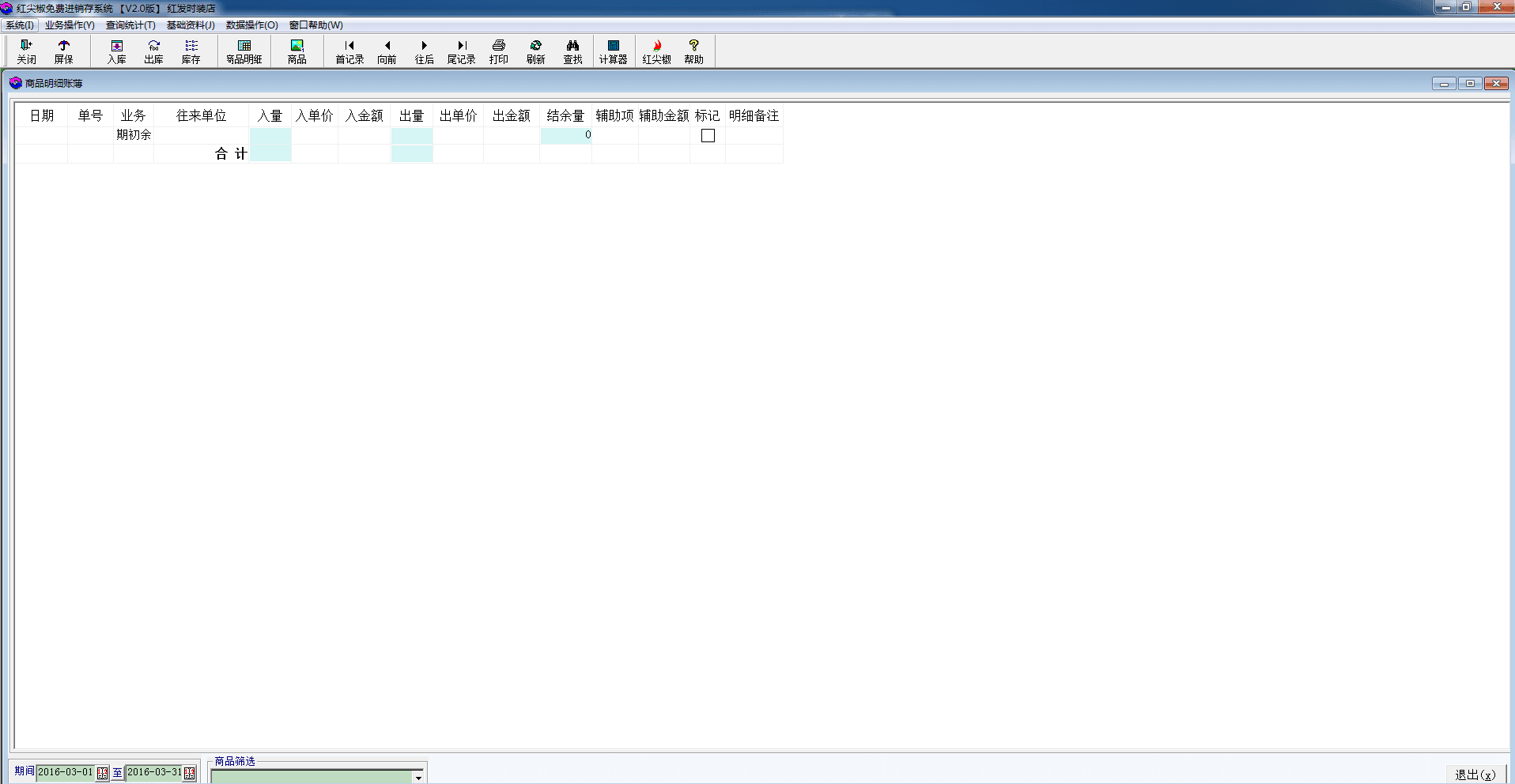The height and width of the screenshot is (784, 1515).
Task: Launch the 计算器 calculator tool
Action: (x=613, y=51)
